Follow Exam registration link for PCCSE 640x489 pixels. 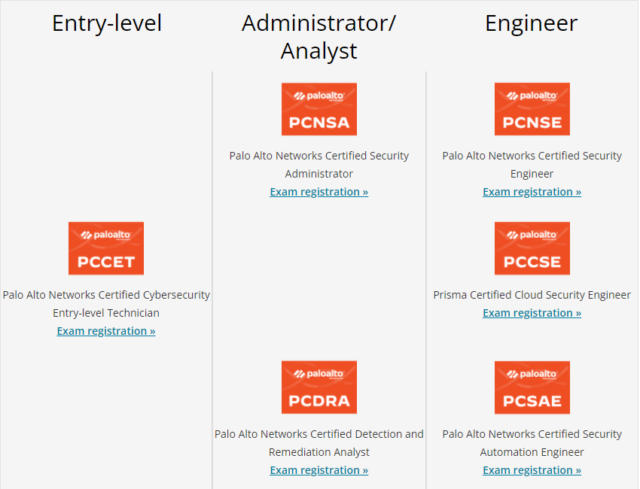(532, 313)
